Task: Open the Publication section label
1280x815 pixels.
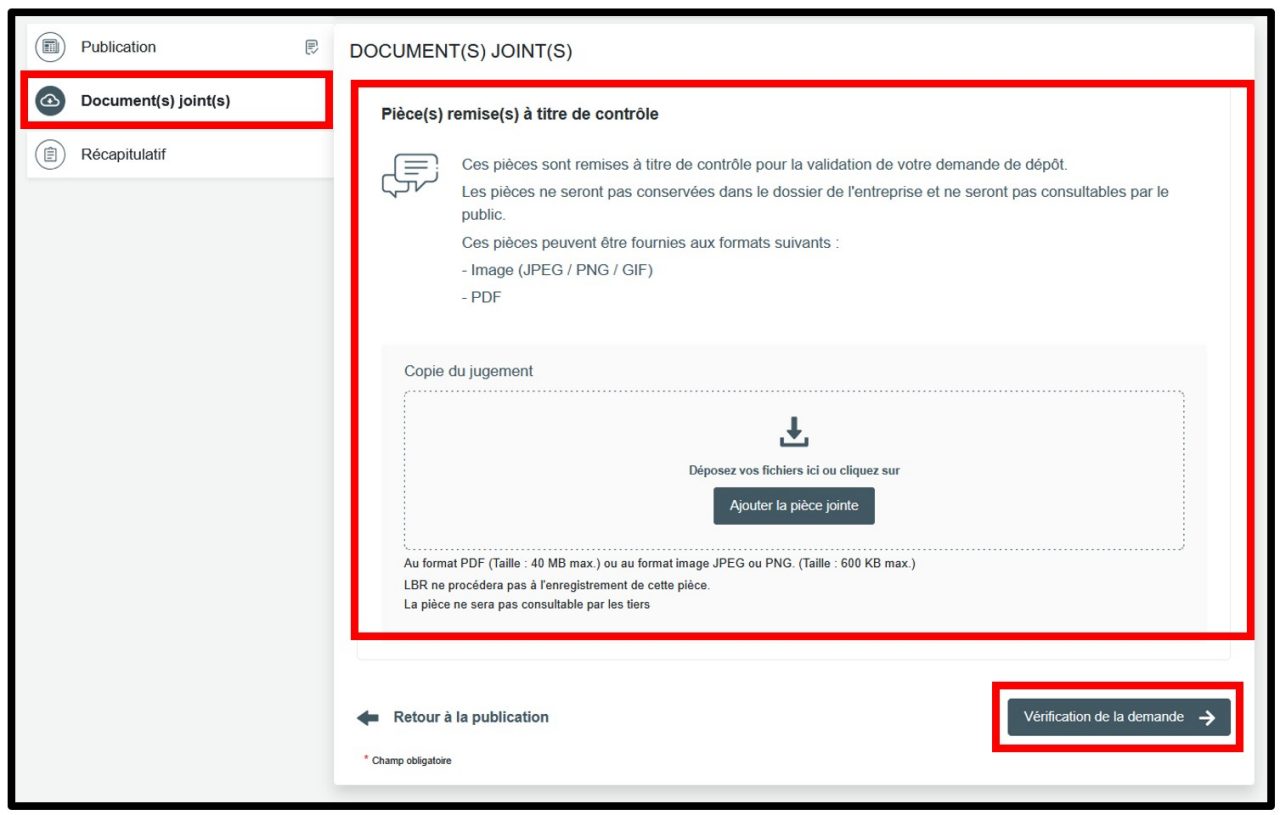Action: [x=118, y=47]
